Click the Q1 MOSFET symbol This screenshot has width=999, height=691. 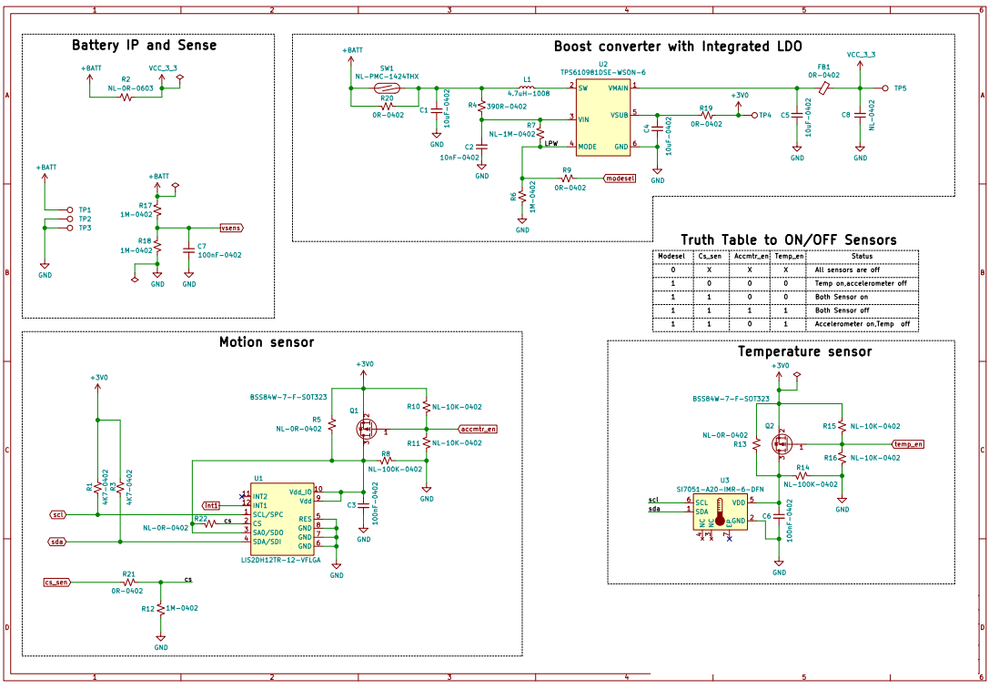366,429
